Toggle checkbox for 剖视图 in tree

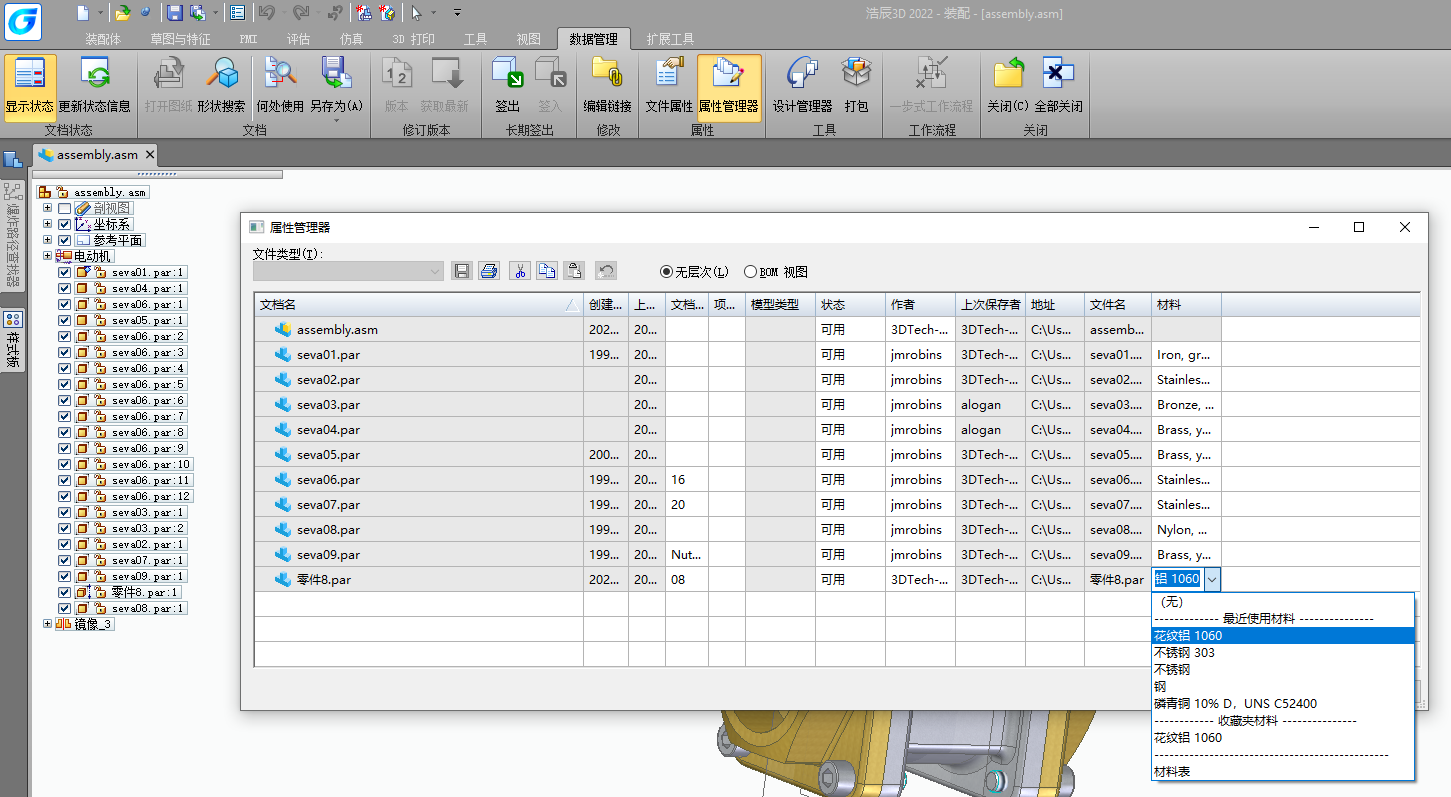coord(65,208)
